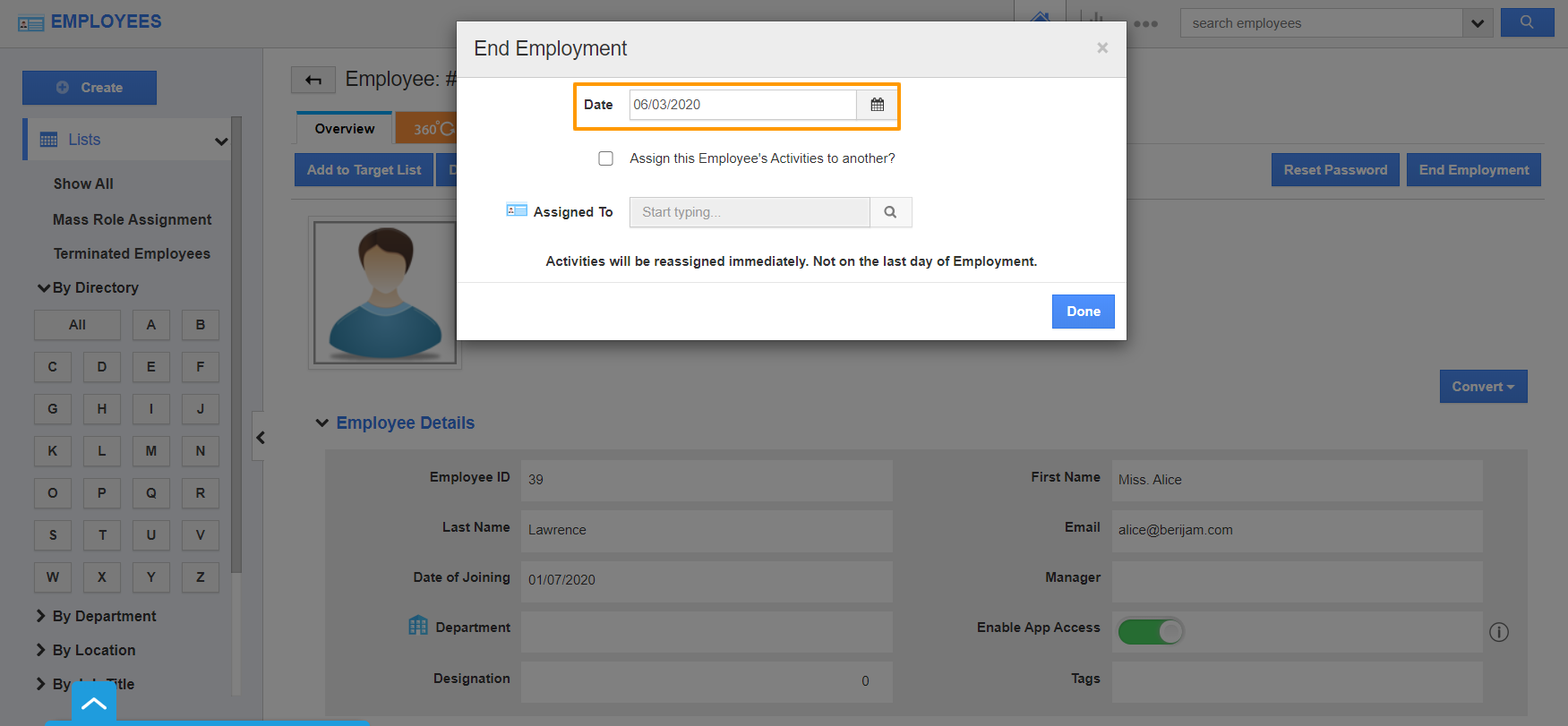Click the Done button
This screenshot has height=726, width=1568.
[1083, 312]
